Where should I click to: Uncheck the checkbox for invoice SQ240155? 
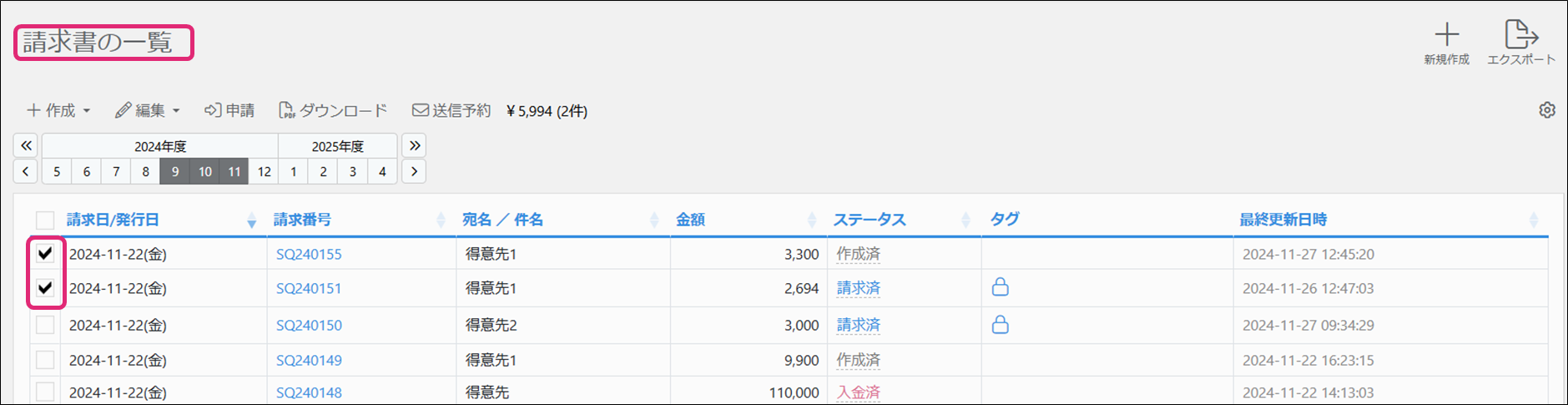click(45, 253)
